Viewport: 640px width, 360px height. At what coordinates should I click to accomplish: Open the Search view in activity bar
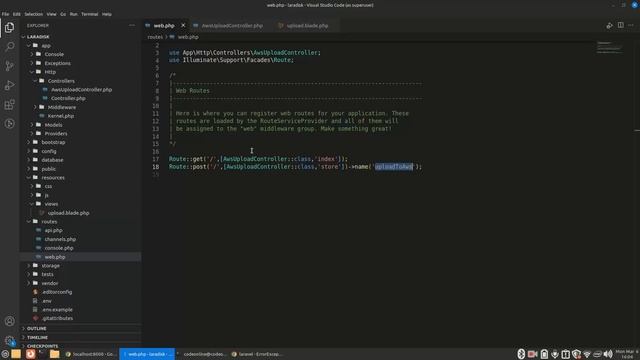click(9, 47)
